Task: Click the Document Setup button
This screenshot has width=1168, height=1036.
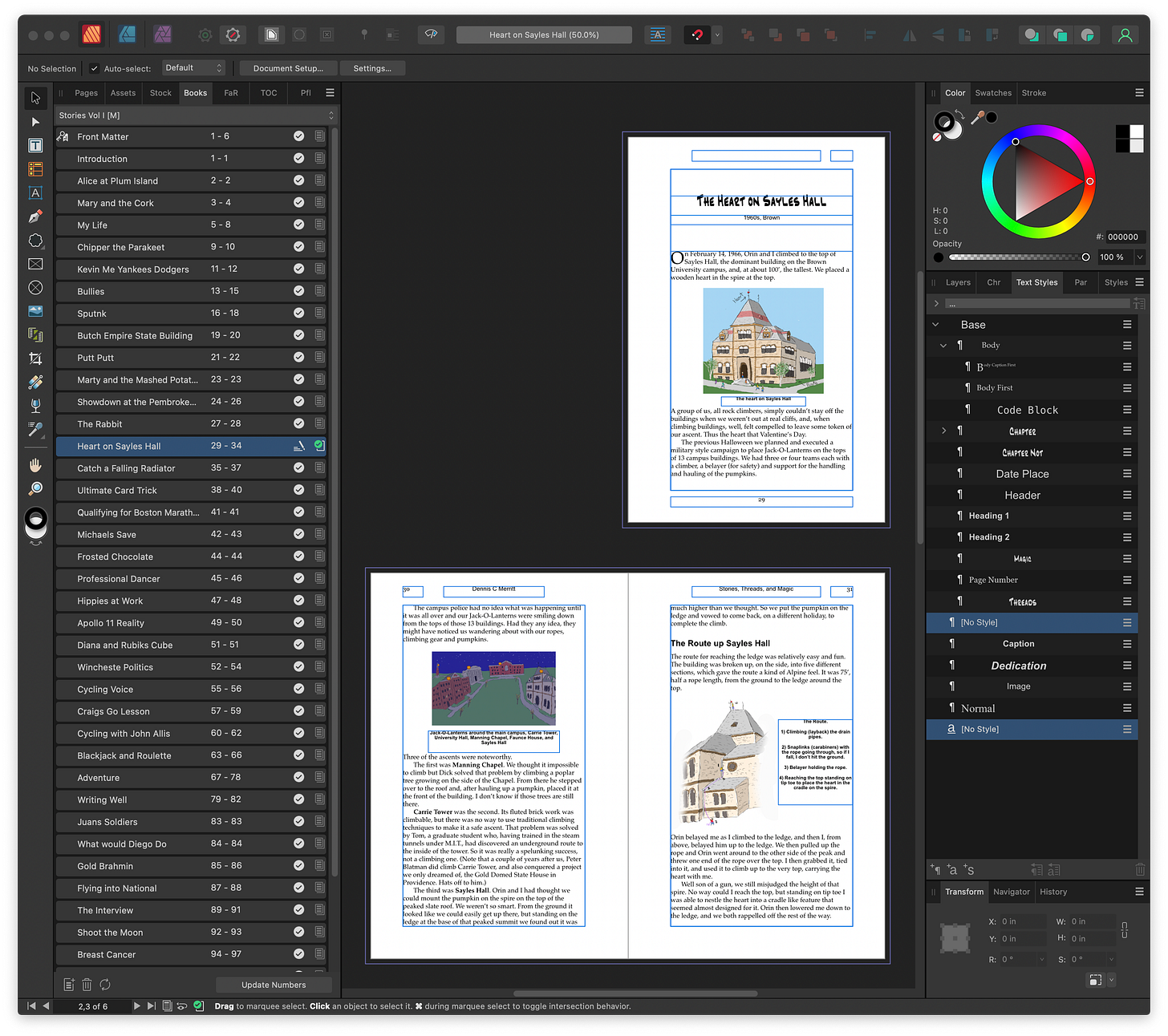Action: [288, 69]
